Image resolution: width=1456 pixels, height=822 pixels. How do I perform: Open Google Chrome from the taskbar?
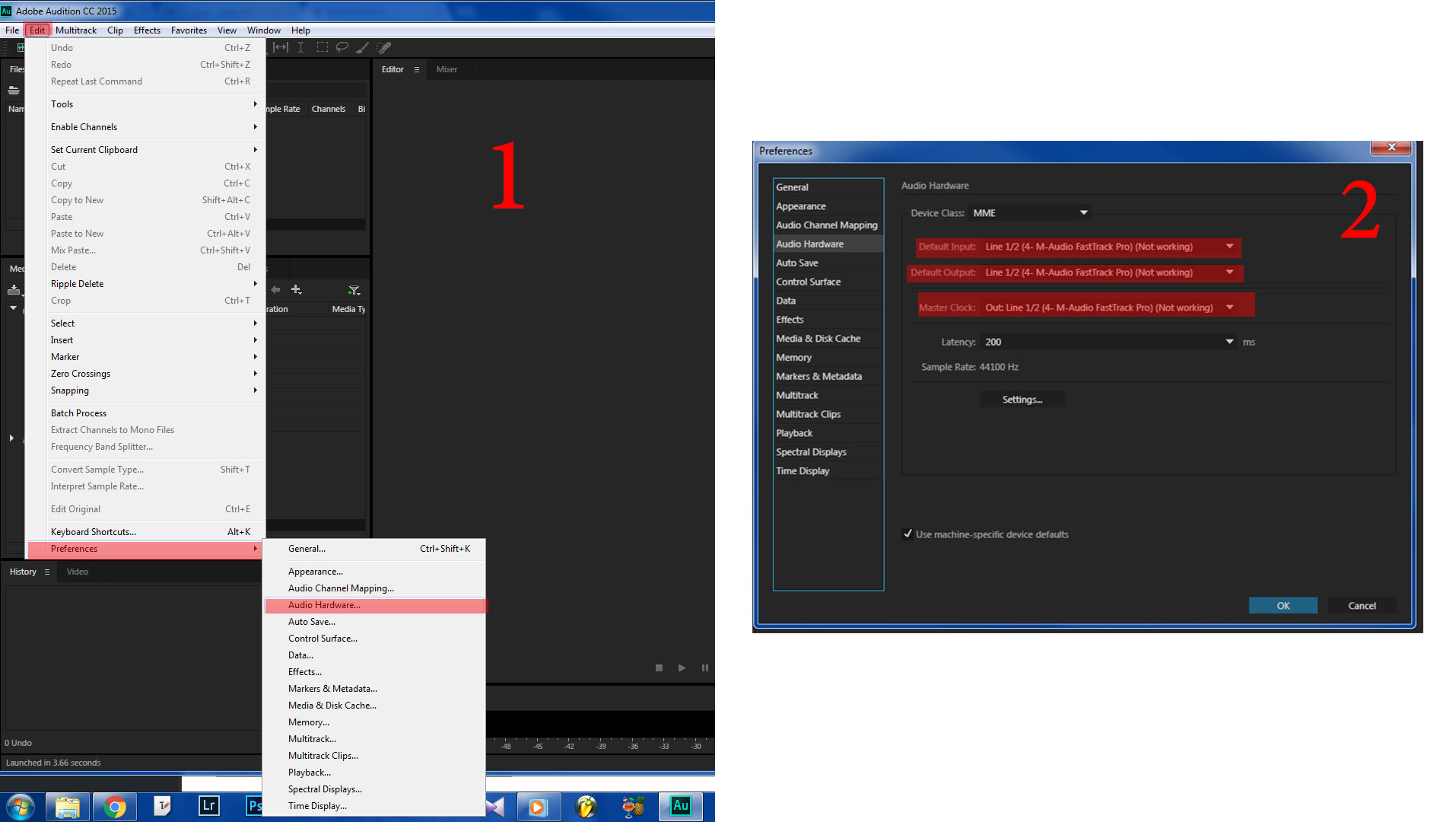[115, 807]
